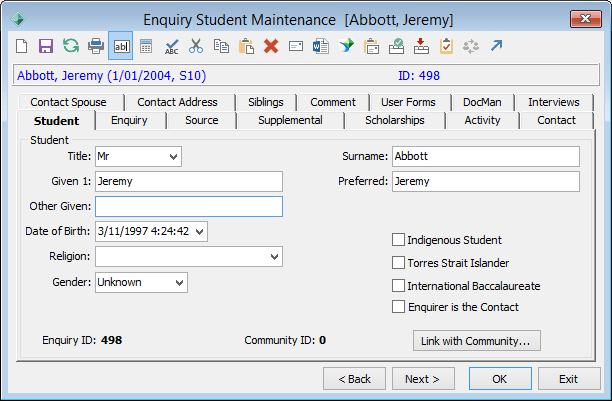Save record with purple floppy disk icon
Screen dimensions: 612x401
[46, 46]
